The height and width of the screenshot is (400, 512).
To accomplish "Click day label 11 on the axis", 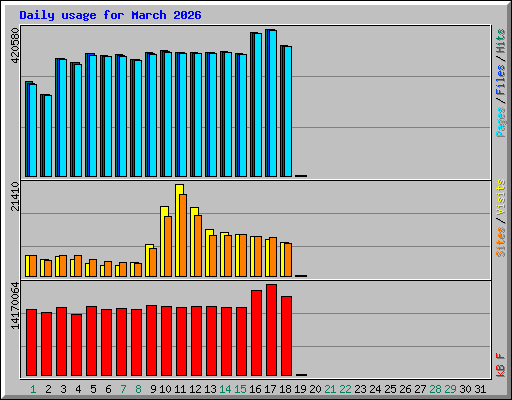I will 180,389.
